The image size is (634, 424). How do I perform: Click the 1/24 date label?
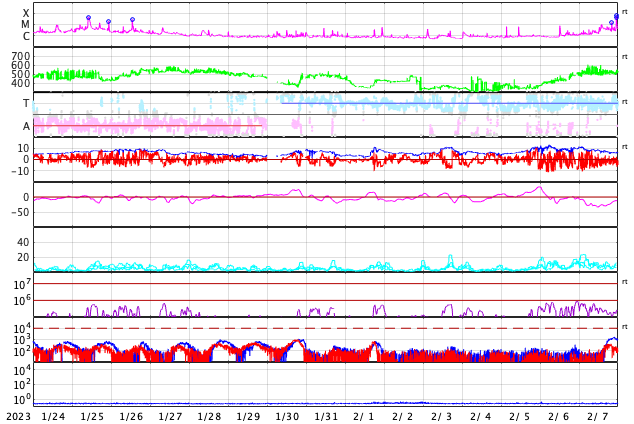tap(53, 417)
